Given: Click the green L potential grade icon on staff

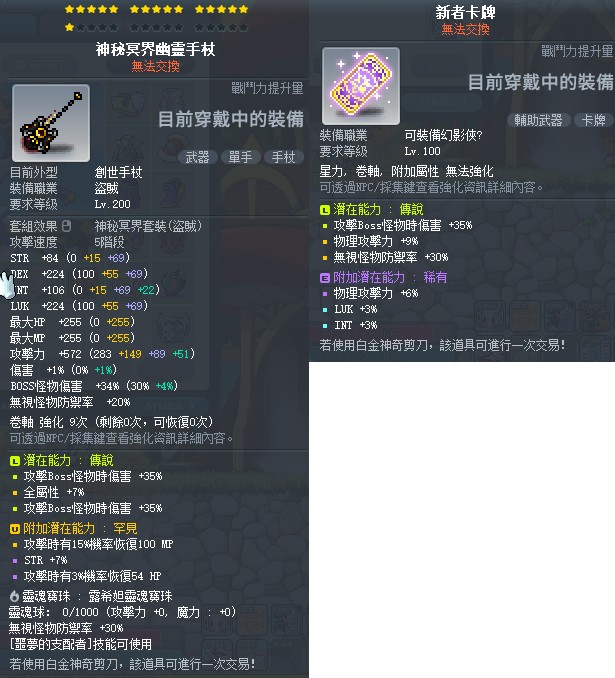Looking at the screenshot, I should [x=15, y=461].
